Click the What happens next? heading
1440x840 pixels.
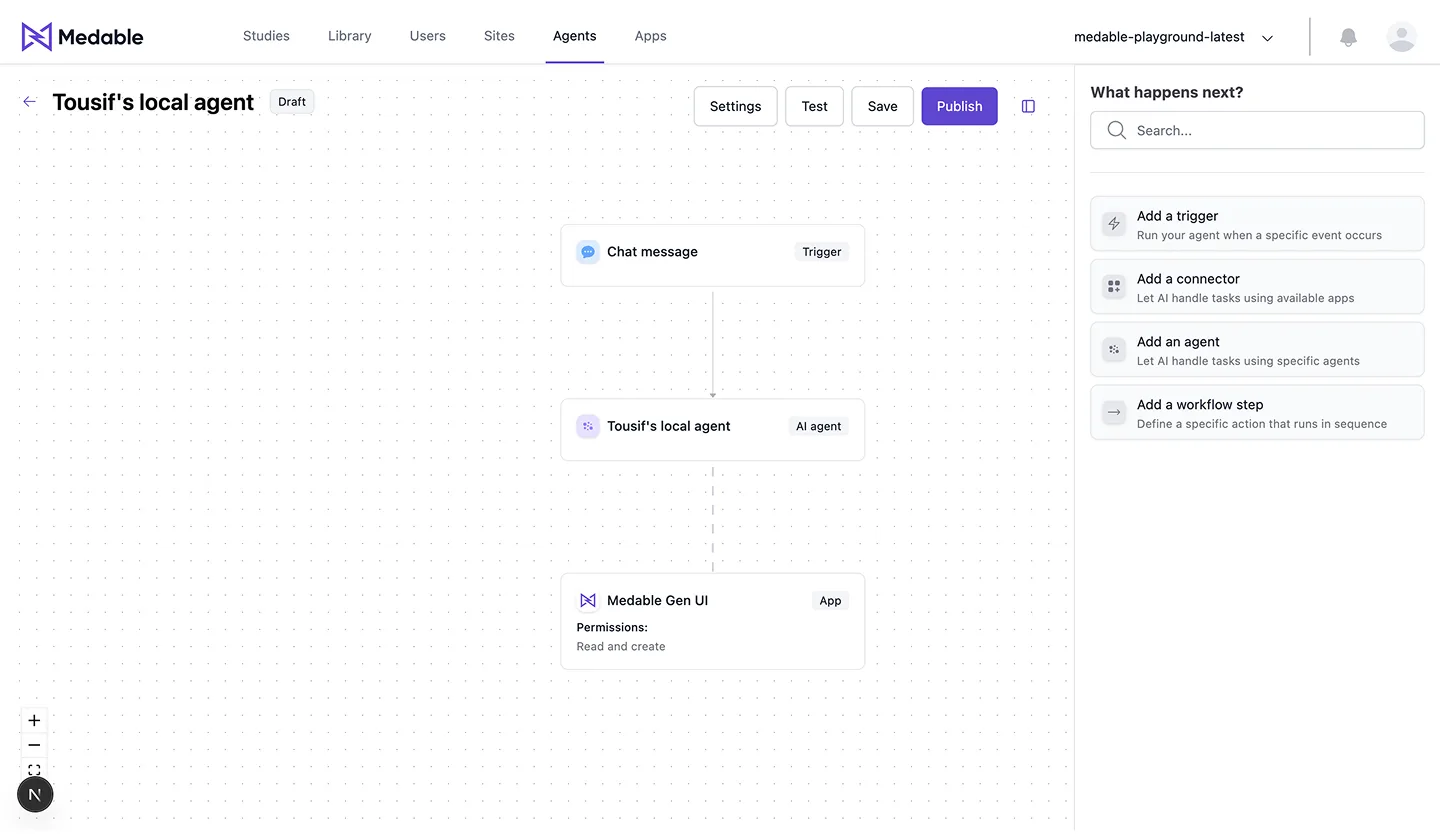[1167, 92]
